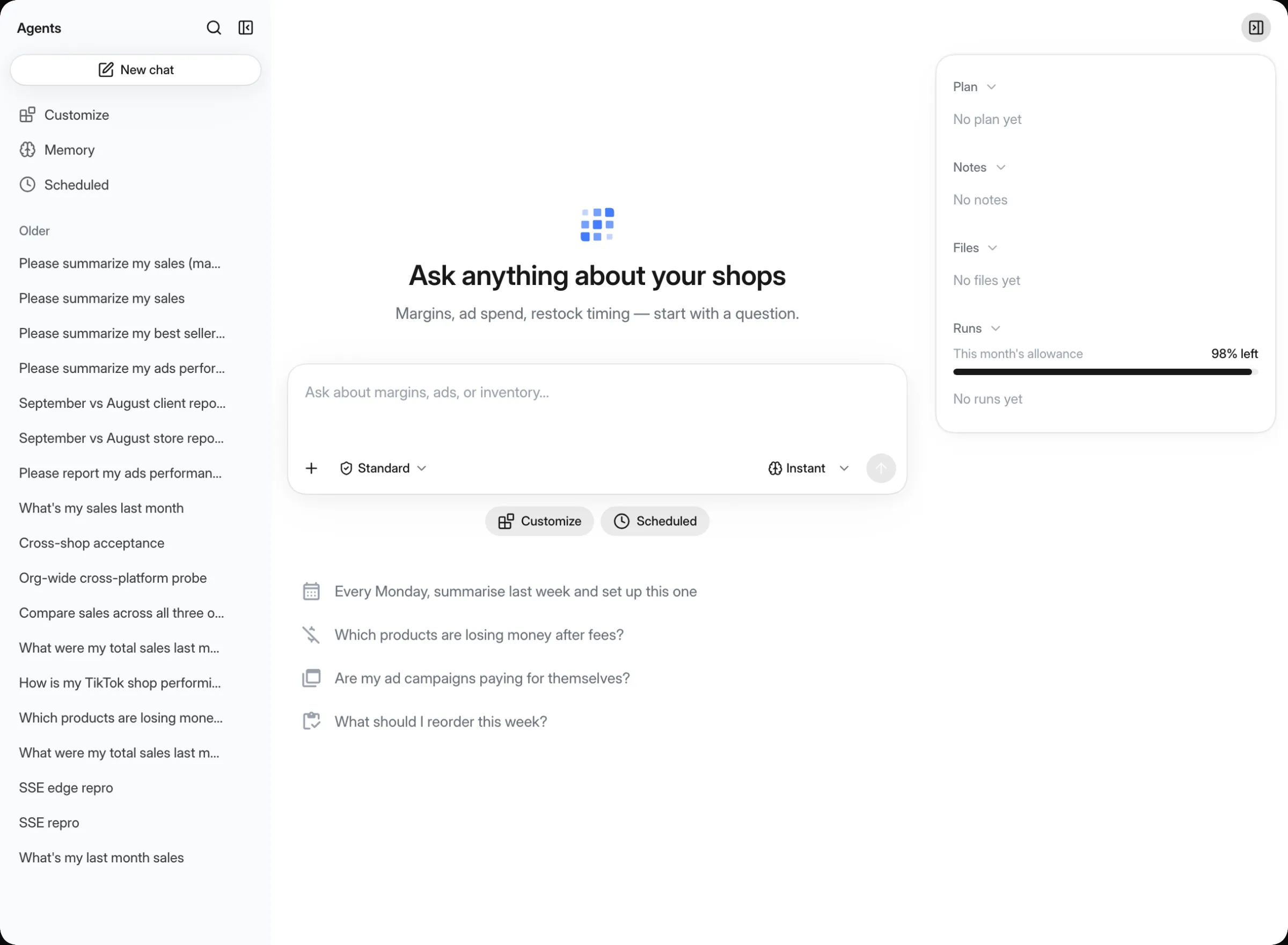1288x945 pixels.
Task: Click the Customize chip below the composer
Action: pos(539,521)
